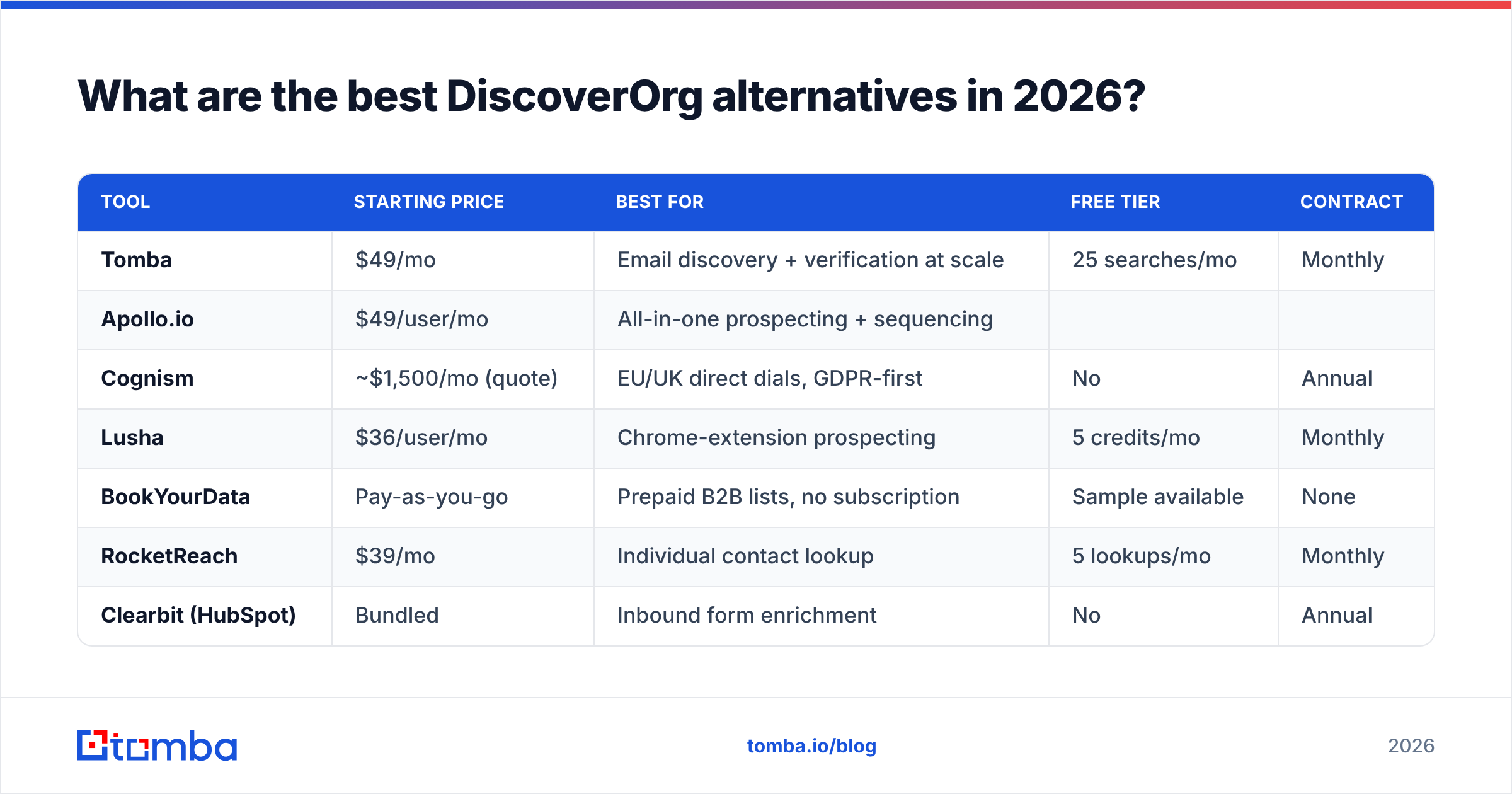The image size is (1512, 794).
Task: Open the tomba.io/blog link
Action: 811,745
